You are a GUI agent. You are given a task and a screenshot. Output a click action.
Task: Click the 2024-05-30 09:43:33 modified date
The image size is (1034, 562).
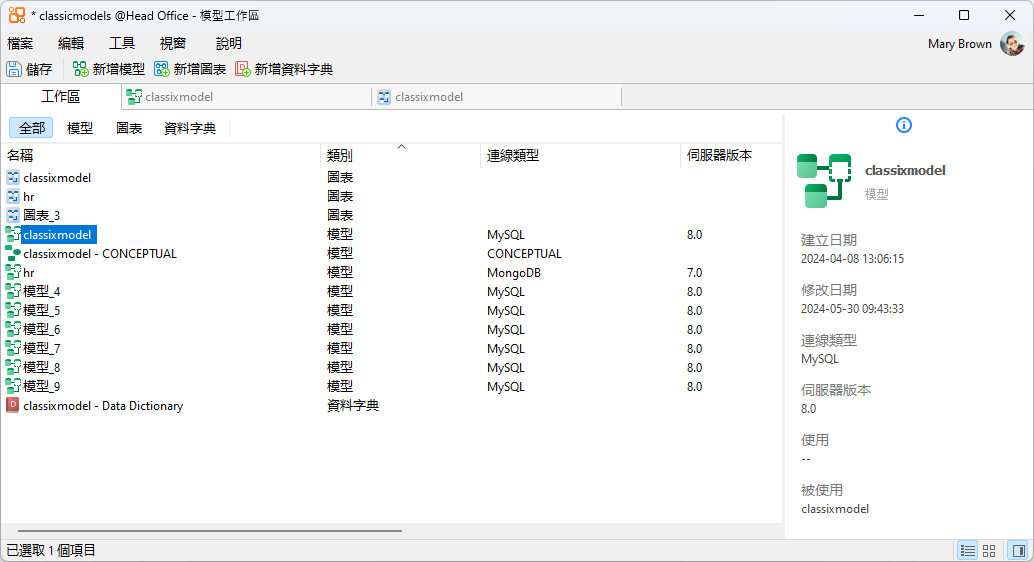pyautogui.click(x=852, y=309)
